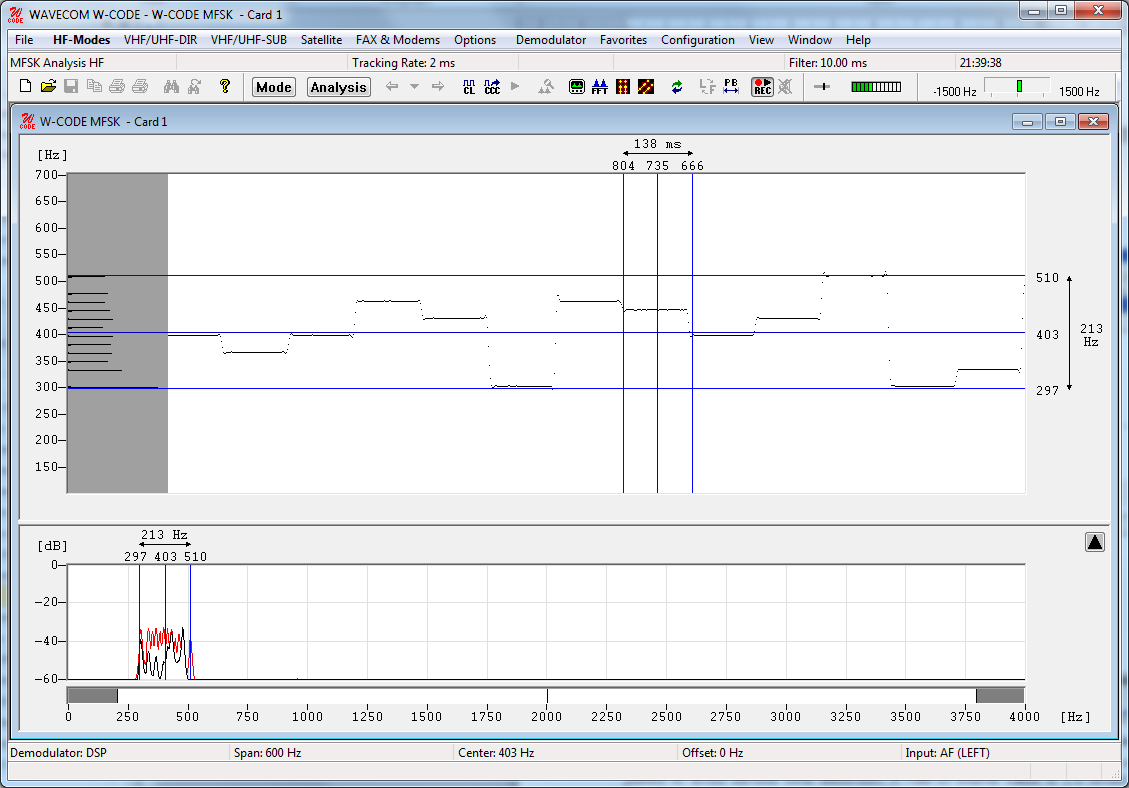This screenshot has width=1129, height=788.
Task: Open a file using the folder icon
Action: click(x=48, y=86)
